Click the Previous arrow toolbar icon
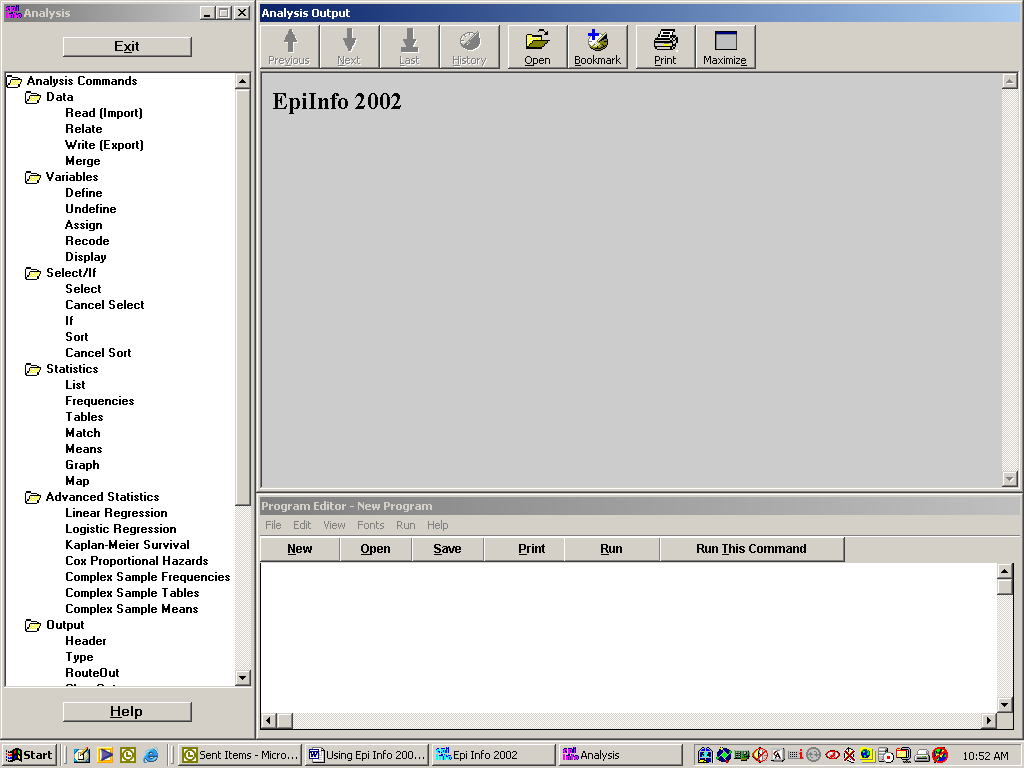Viewport: 1024px width, 768px height. point(290,46)
